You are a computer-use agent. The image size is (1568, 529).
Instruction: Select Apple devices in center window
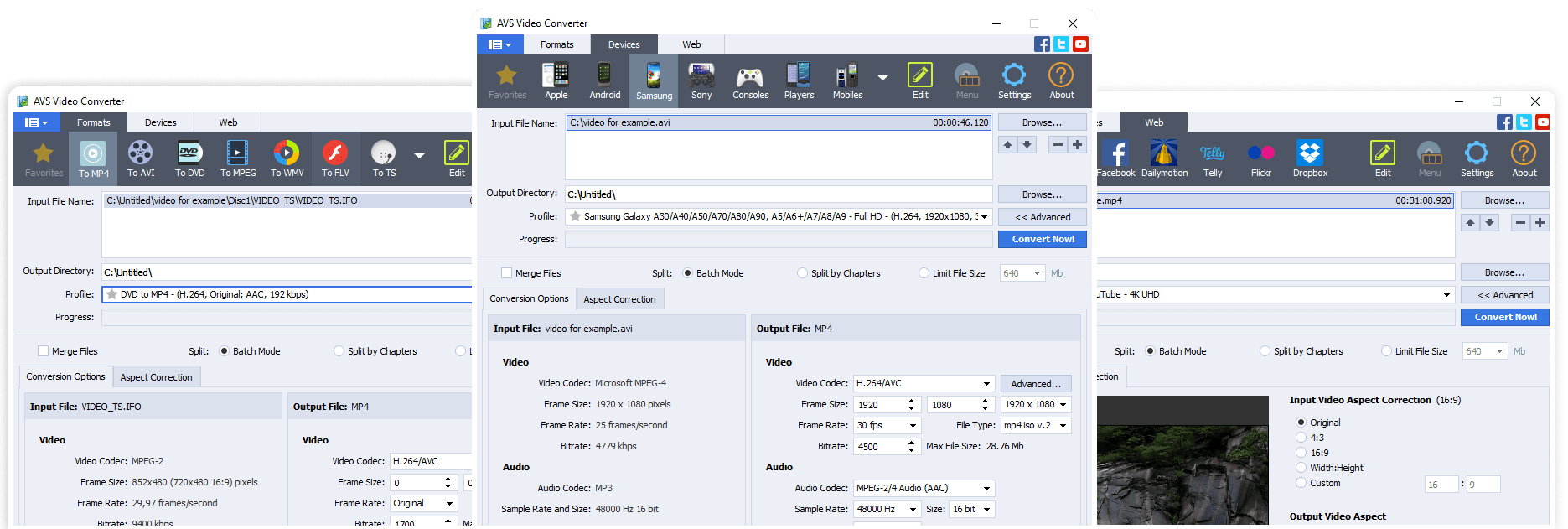(x=556, y=80)
